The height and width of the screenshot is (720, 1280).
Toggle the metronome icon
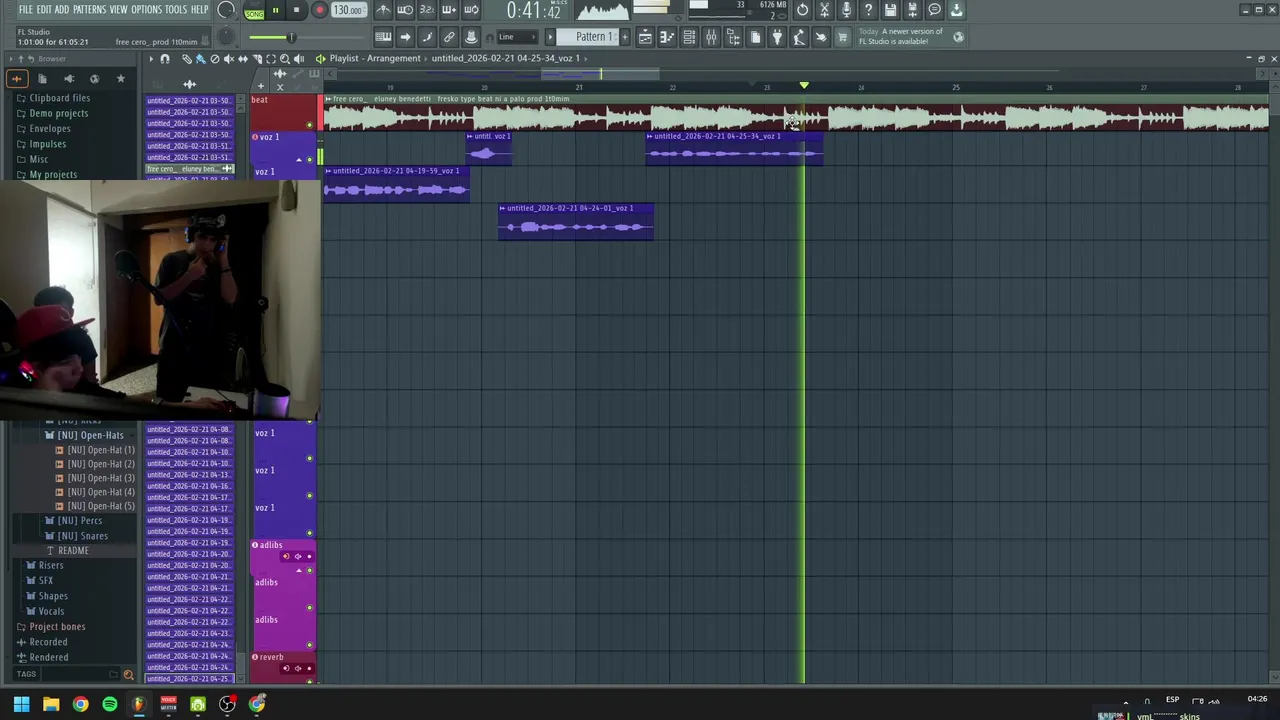click(383, 10)
